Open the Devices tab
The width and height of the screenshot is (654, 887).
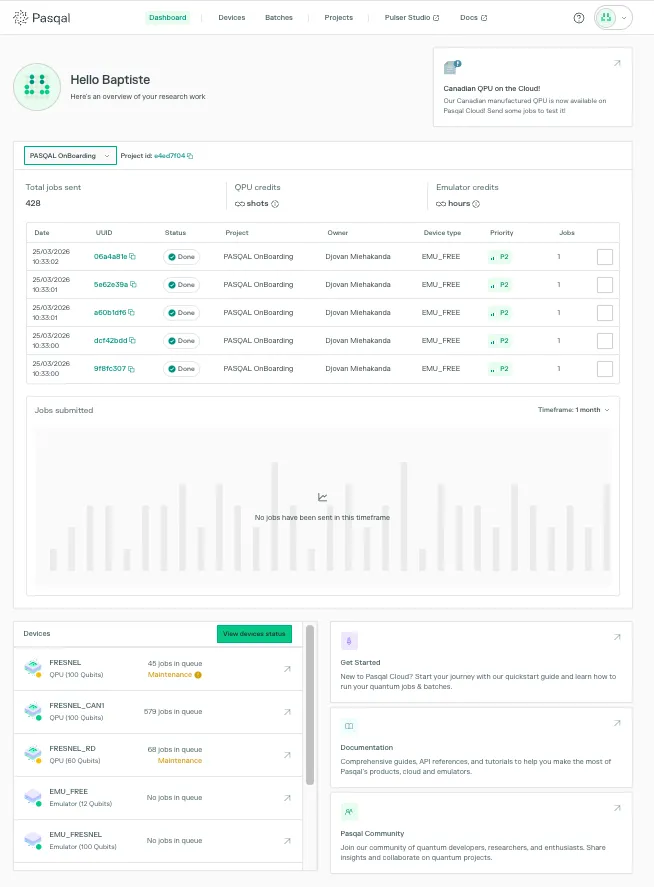(232, 18)
